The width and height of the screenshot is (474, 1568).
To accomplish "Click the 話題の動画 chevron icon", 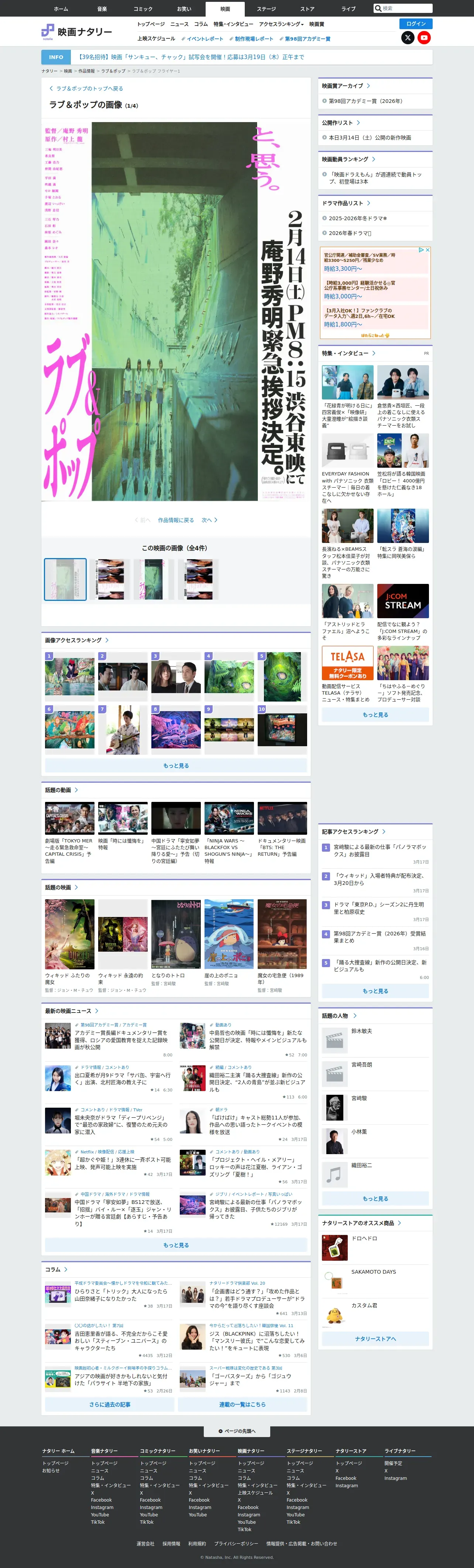I will point(76,789).
